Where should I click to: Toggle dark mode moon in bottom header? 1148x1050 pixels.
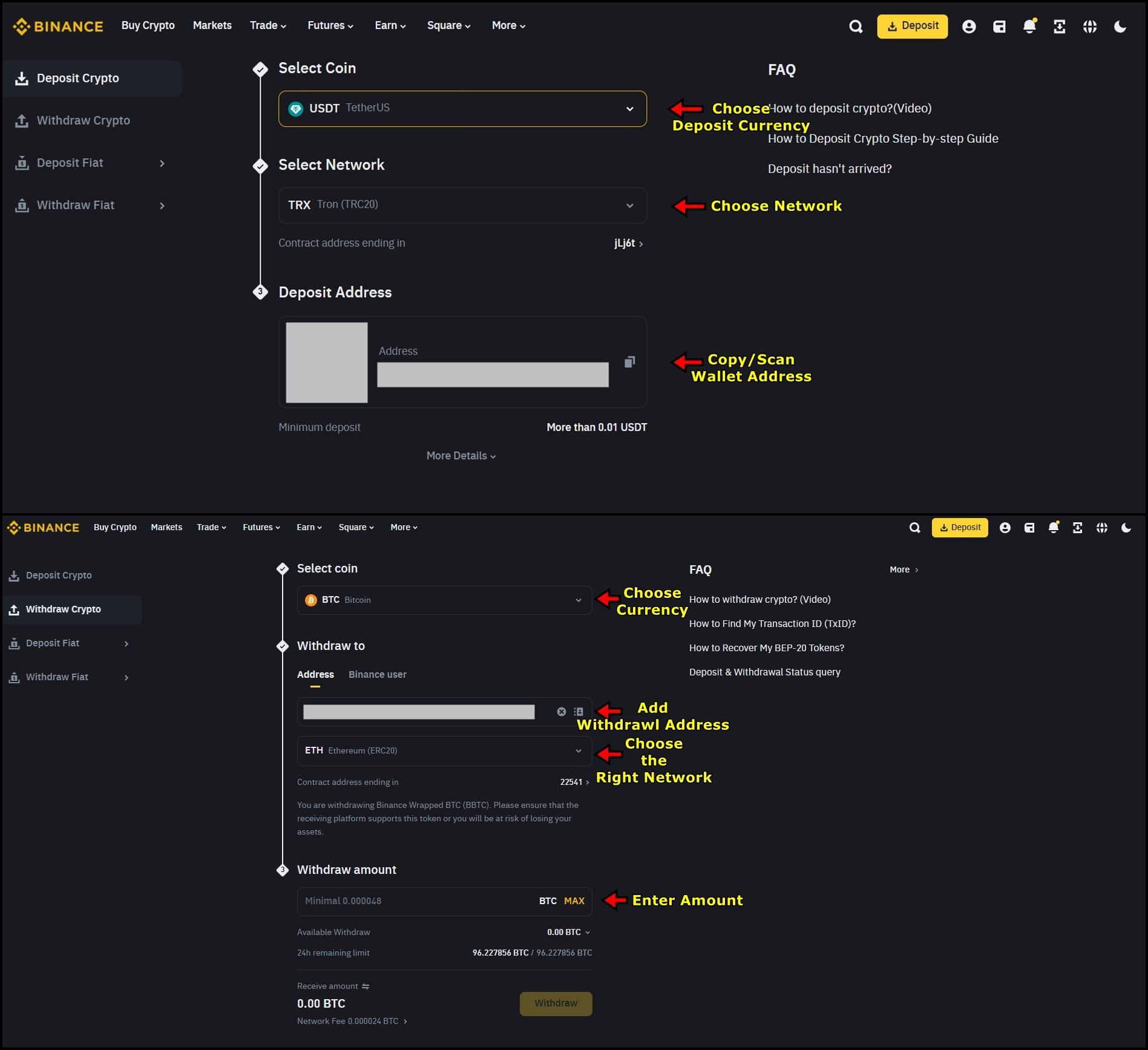tap(1126, 528)
